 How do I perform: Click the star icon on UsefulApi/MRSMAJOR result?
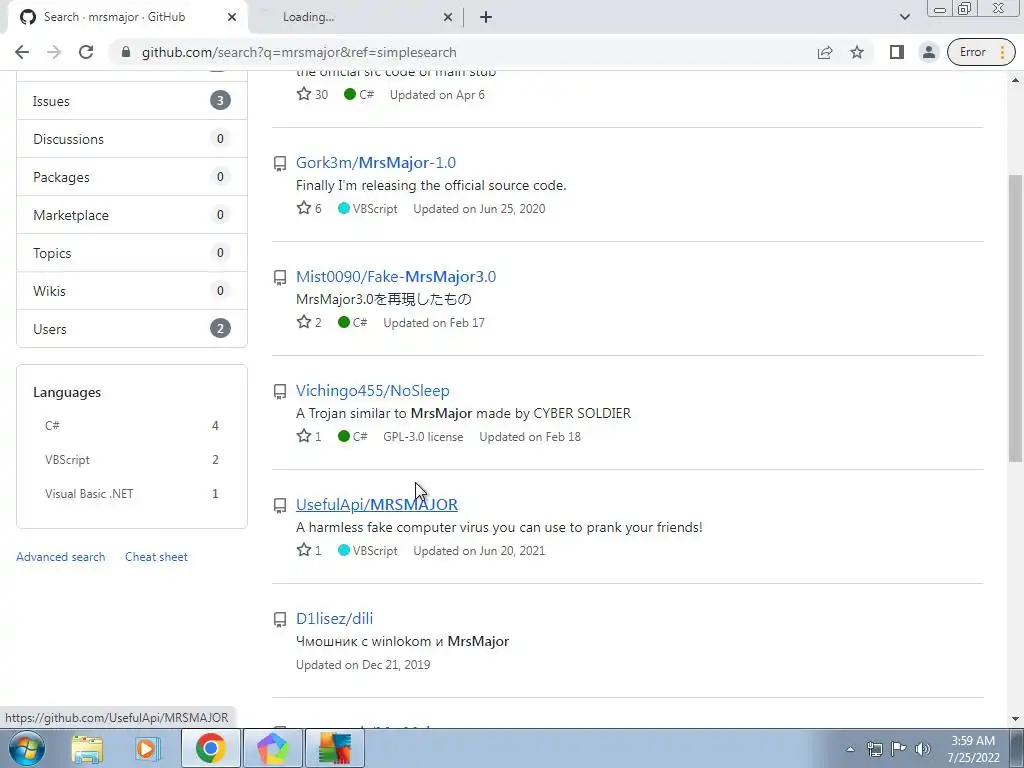[x=304, y=550]
